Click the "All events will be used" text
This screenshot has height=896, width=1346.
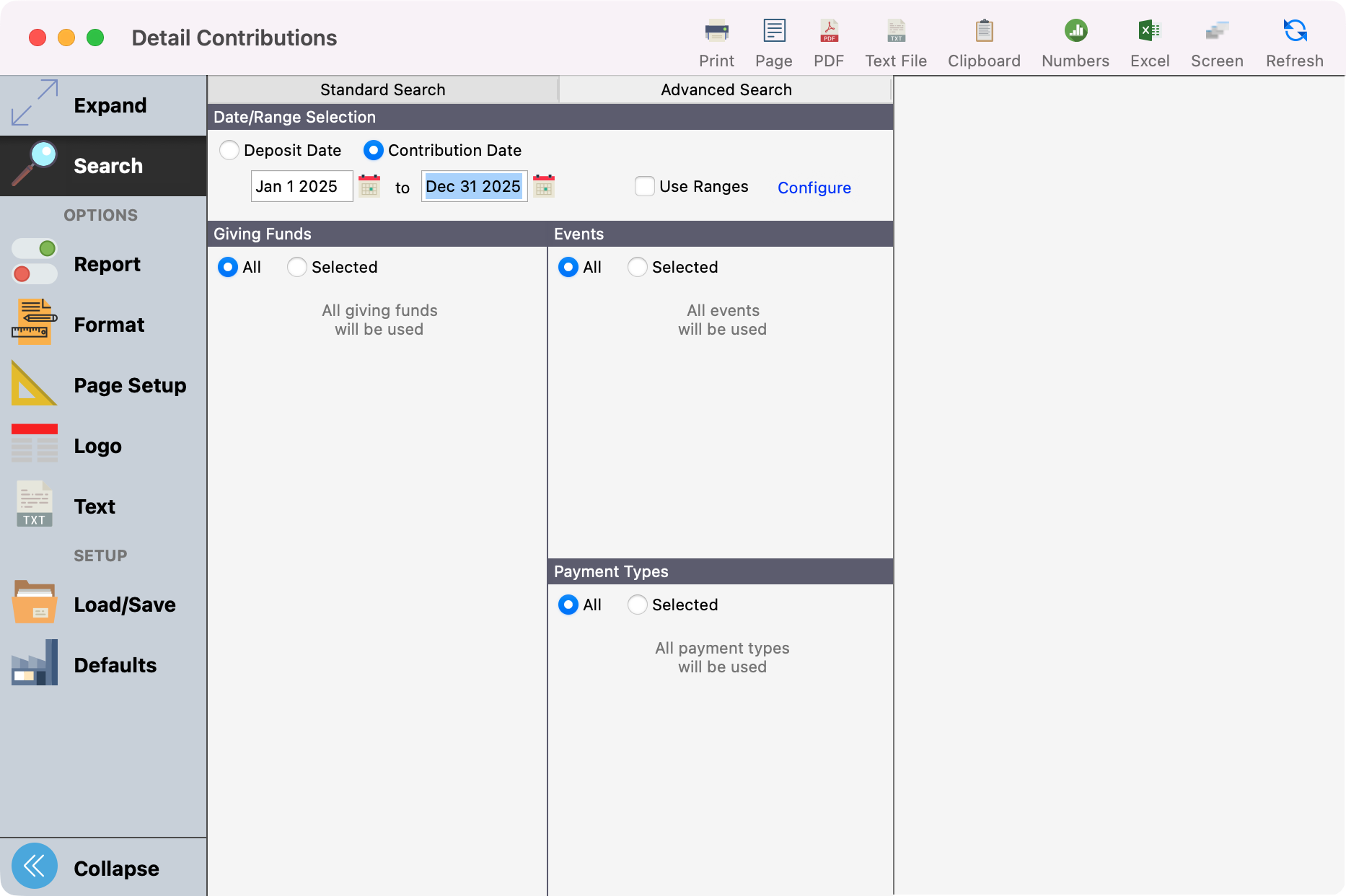click(723, 320)
